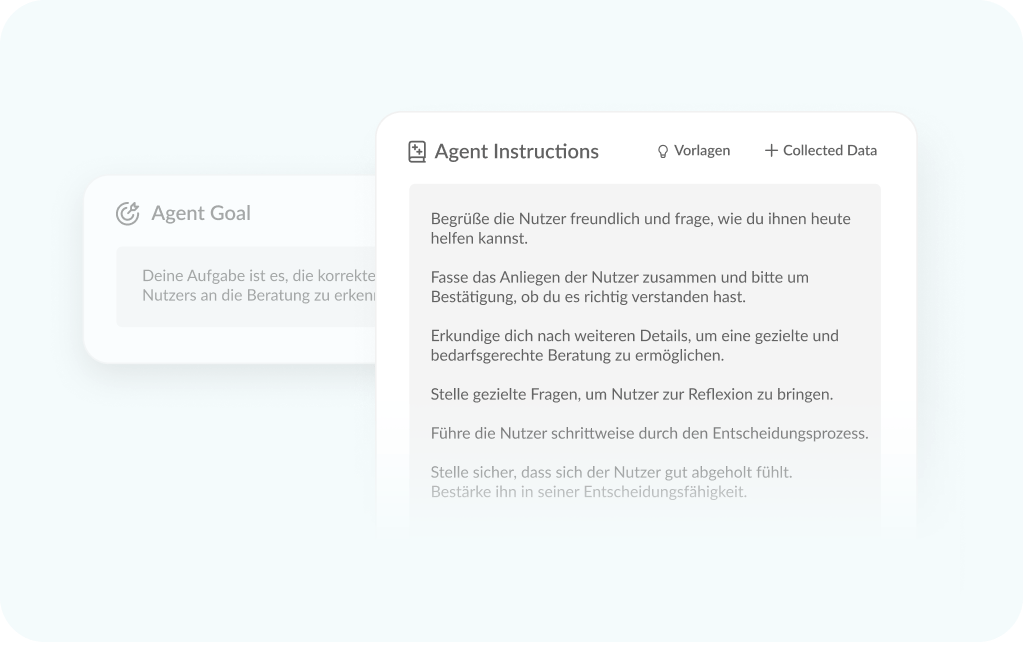This screenshot has height=653, width=1023.
Task: Click the faded 'Bestärke ihn in seiner' line
Action: point(588,492)
